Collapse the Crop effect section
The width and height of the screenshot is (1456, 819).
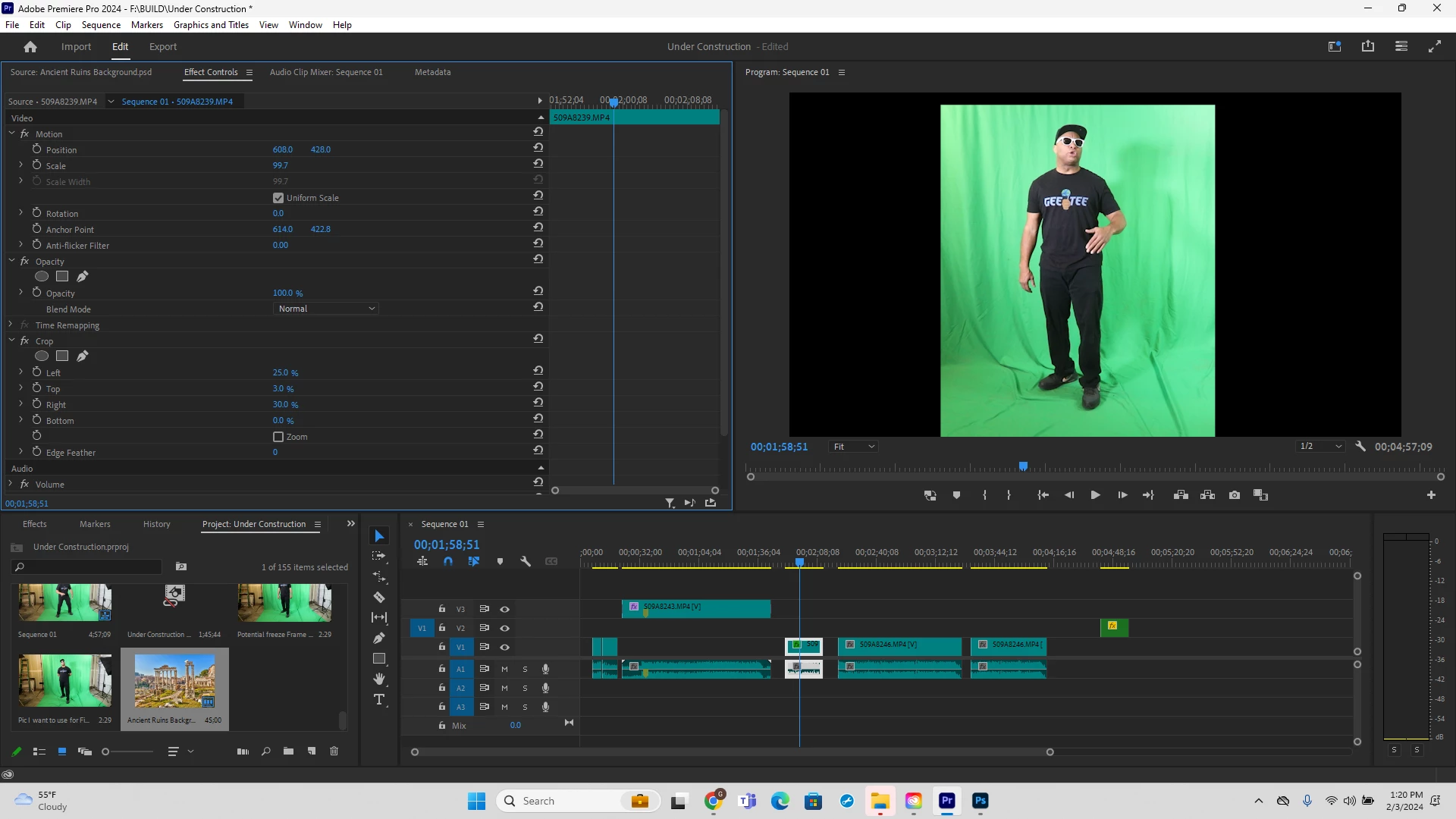point(11,341)
